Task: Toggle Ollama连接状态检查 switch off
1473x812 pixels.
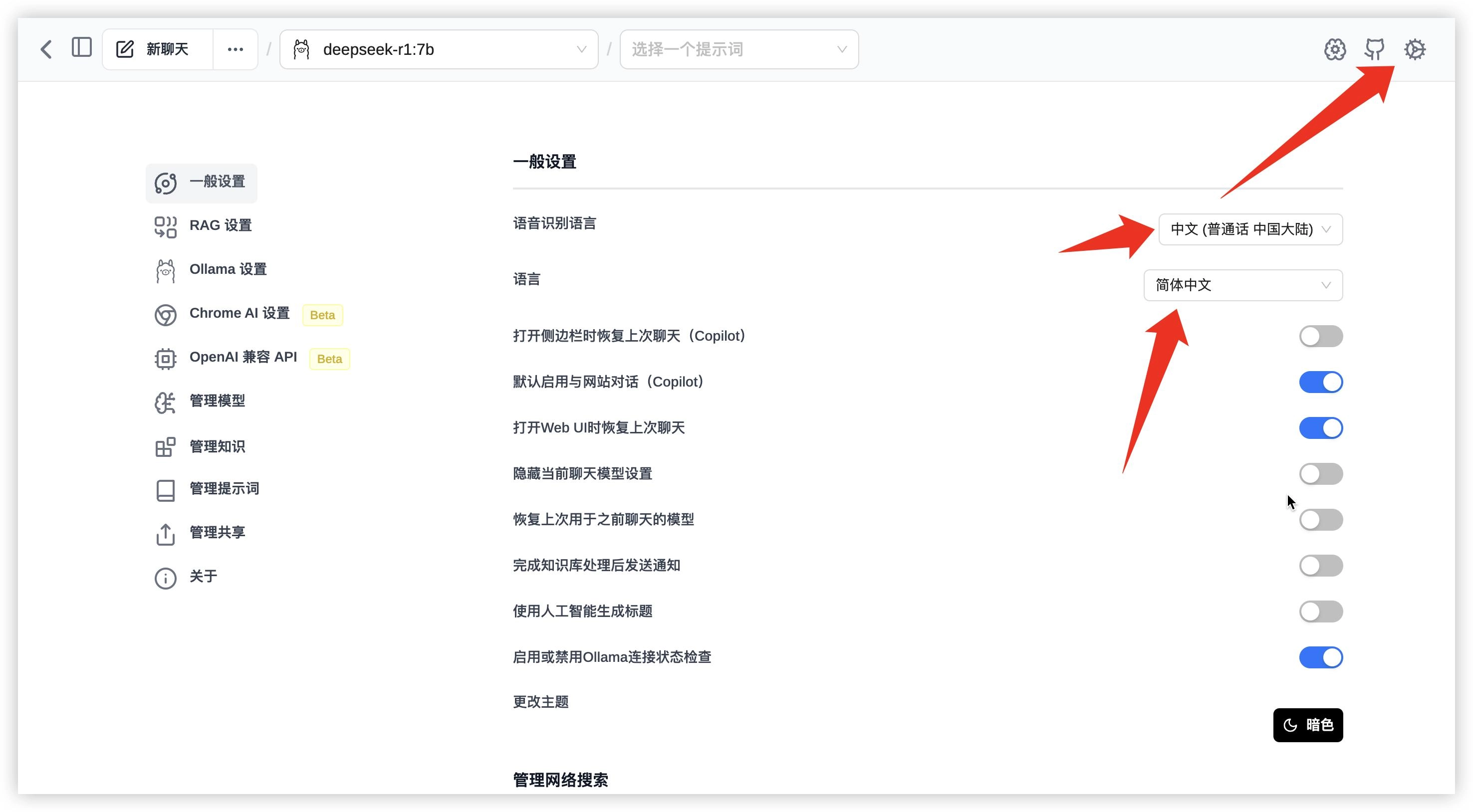Action: [1321, 657]
